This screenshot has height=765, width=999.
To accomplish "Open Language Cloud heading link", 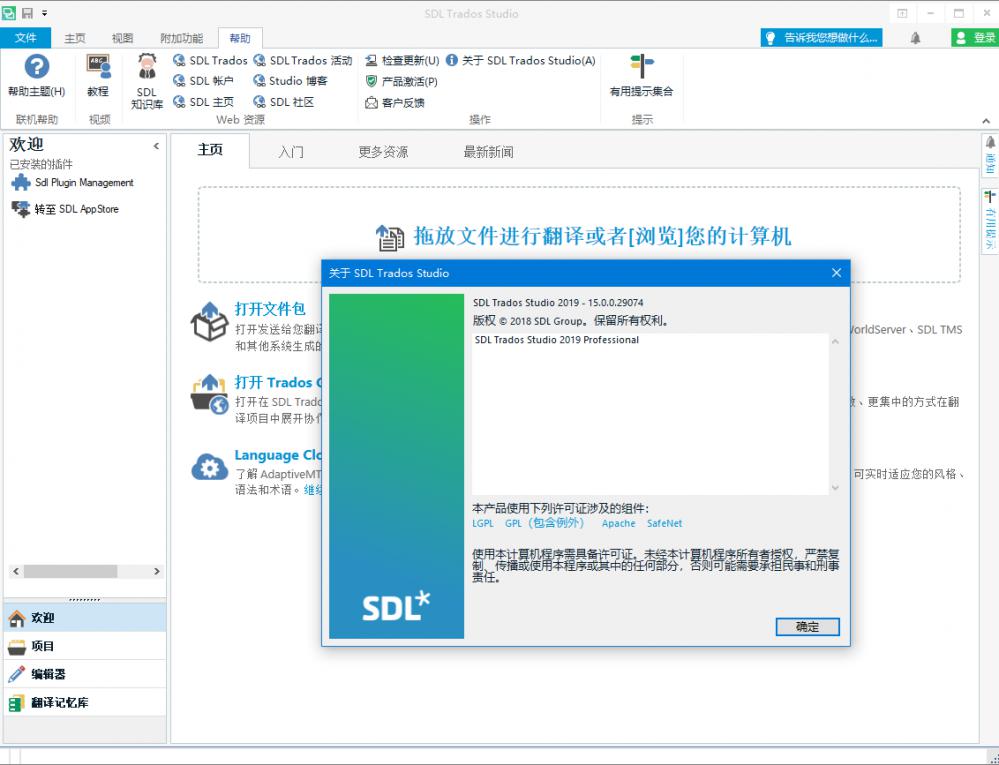I will 278,455.
